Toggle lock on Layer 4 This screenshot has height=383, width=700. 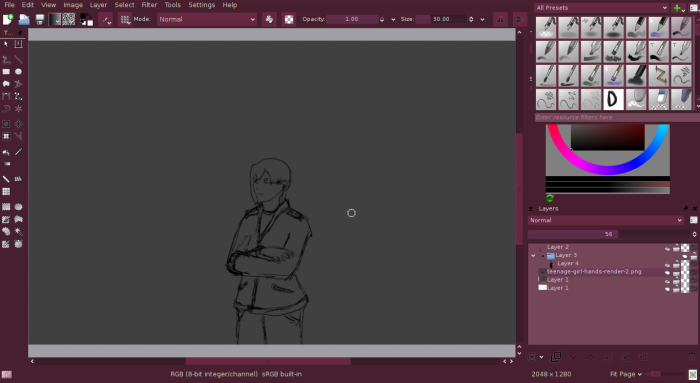click(677, 265)
